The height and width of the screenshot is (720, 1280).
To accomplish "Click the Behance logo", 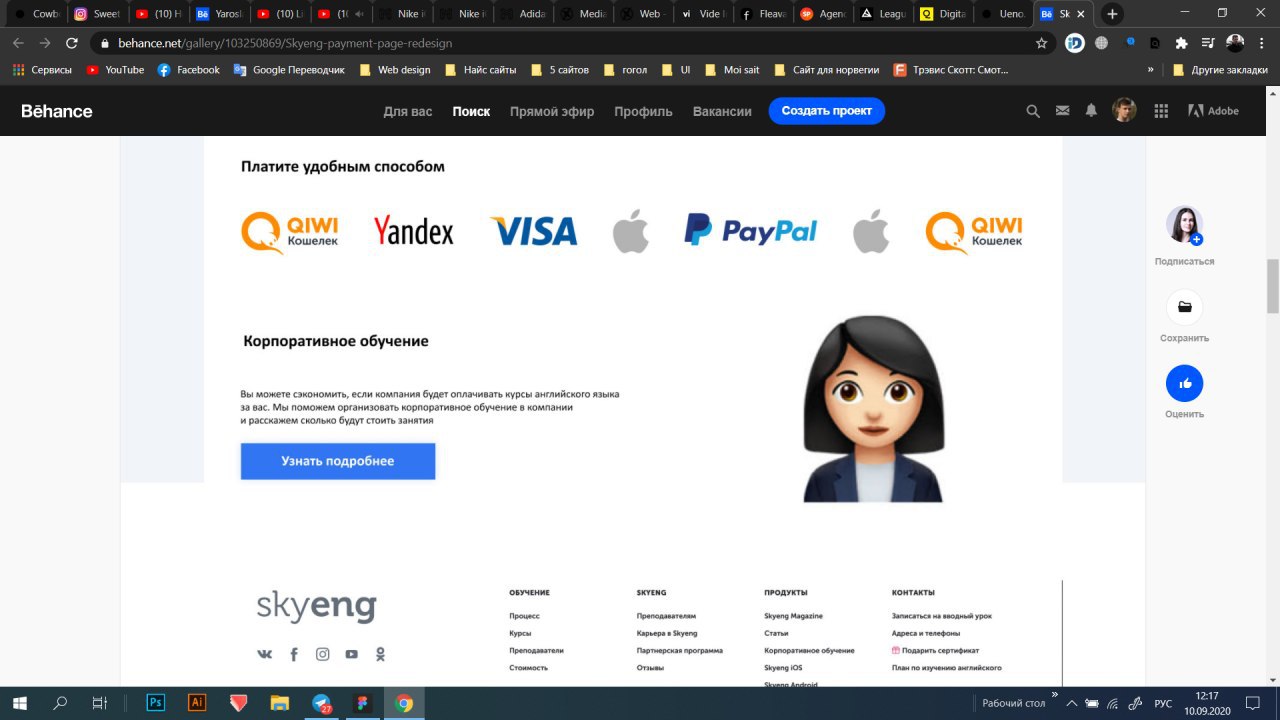I will pyautogui.click(x=57, y=111).
